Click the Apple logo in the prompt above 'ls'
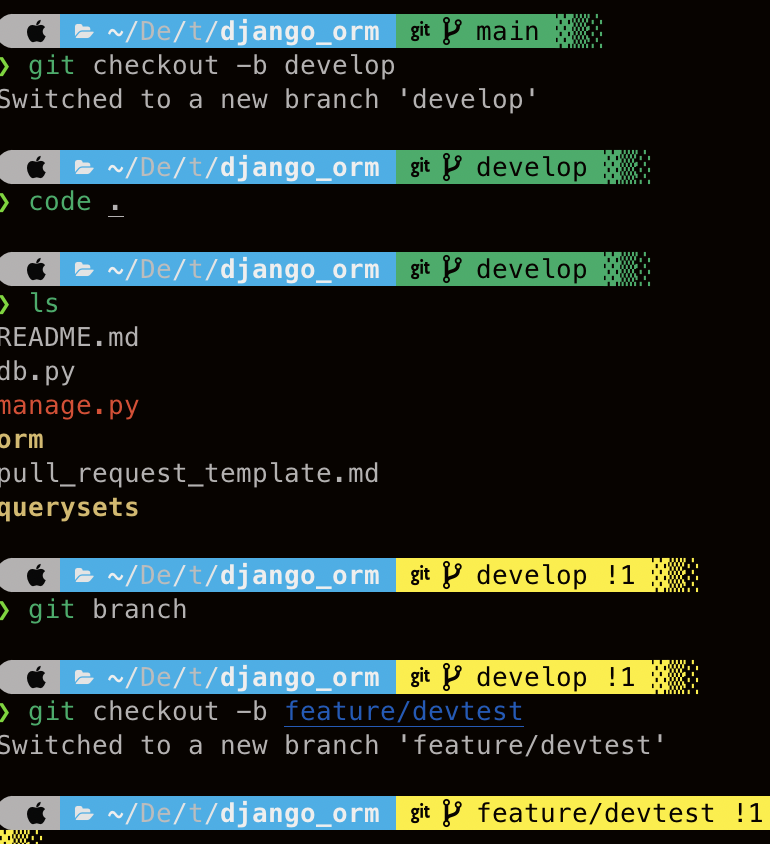The width and height of the screenshot is (770, 844). pos(37,269)
